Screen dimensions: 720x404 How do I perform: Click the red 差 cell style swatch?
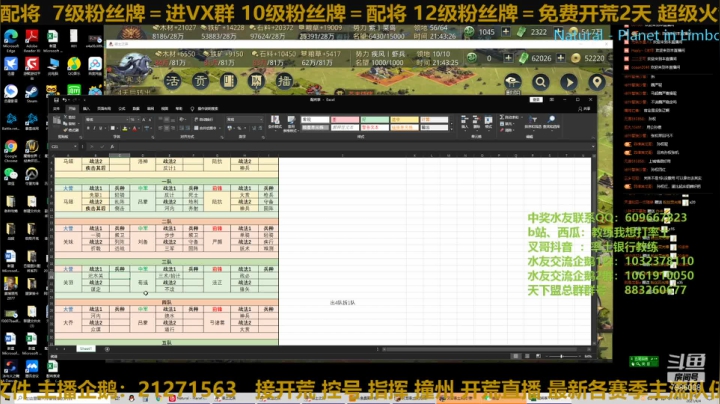click(344, 119)
